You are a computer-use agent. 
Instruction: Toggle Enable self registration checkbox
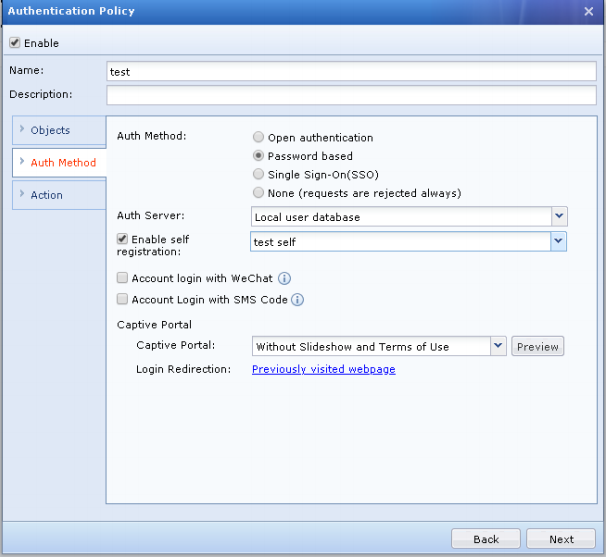point(122,239)
